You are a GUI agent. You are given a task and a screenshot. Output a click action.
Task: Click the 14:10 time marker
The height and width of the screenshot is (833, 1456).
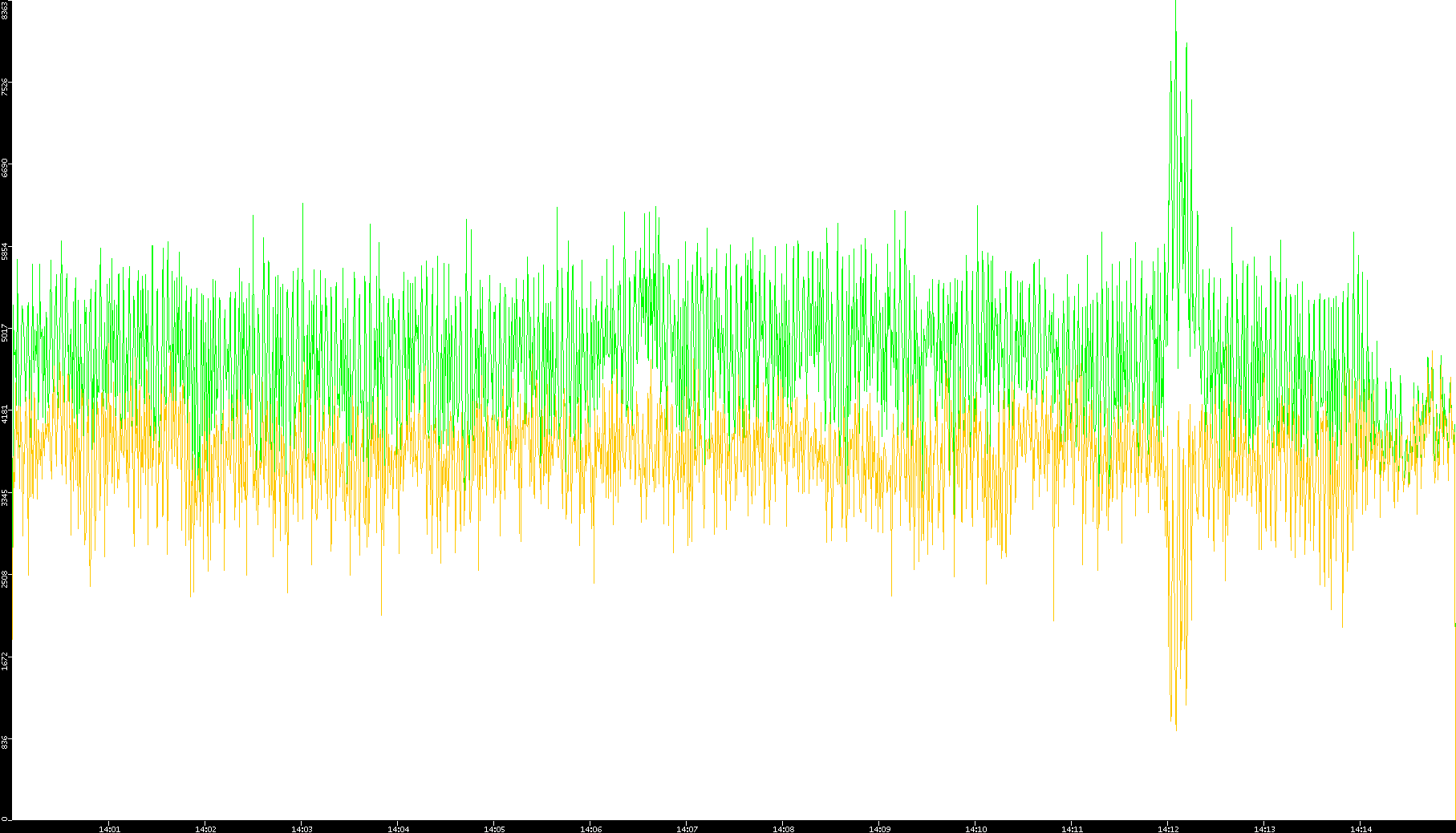click(975, 829)
